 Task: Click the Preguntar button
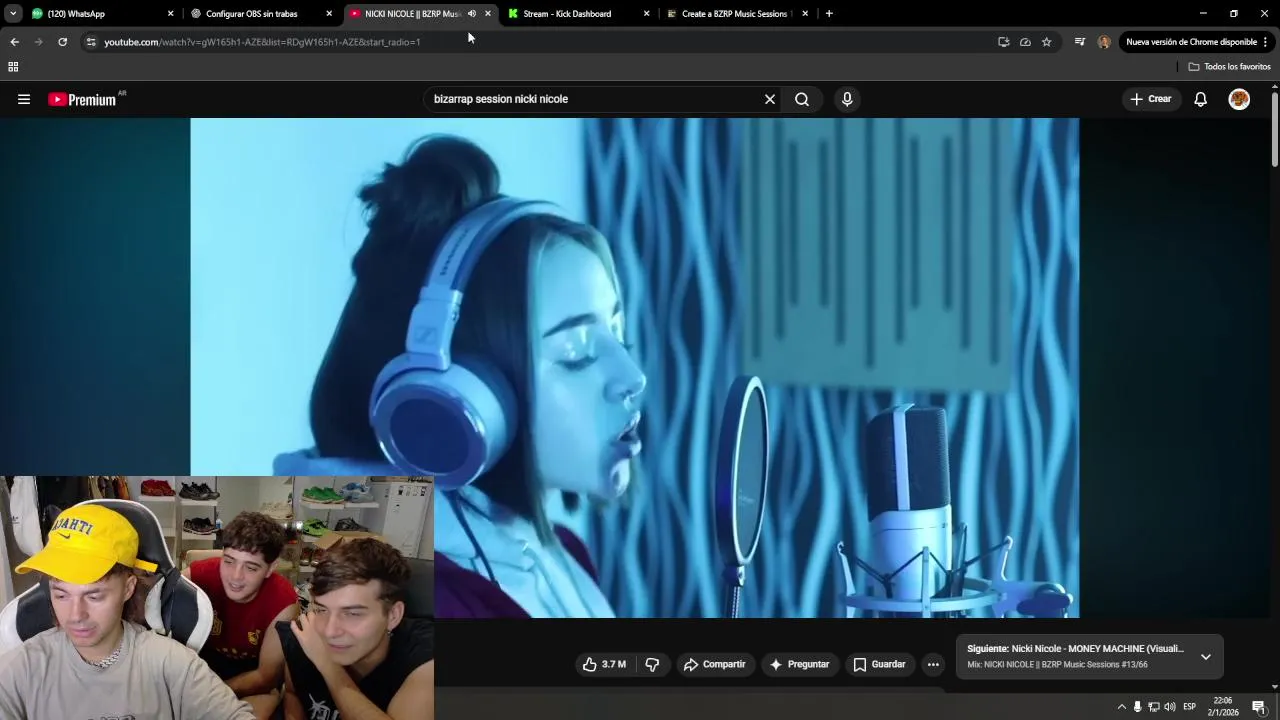(798, 664)
